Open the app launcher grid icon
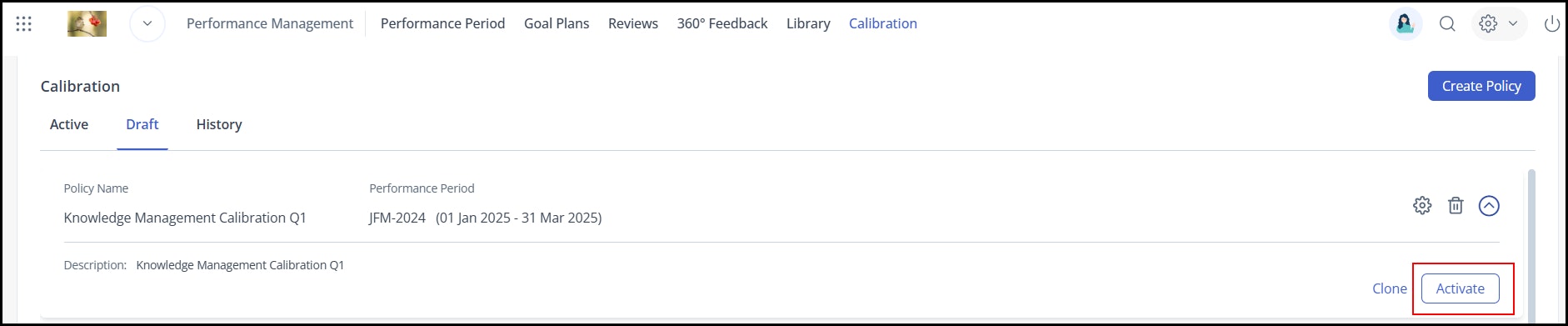The image size is (1568, 326). tap(24, 24)
